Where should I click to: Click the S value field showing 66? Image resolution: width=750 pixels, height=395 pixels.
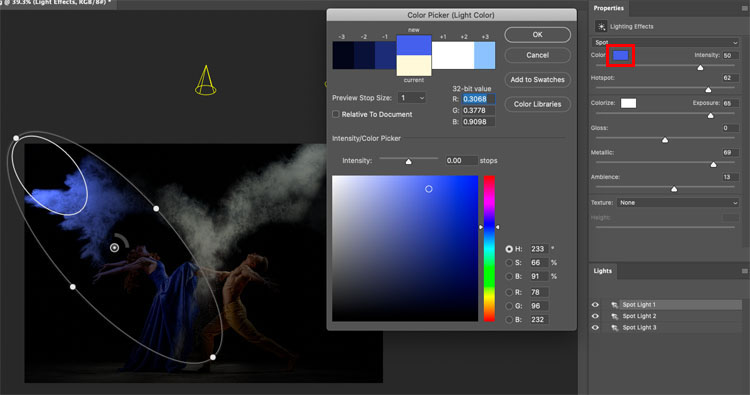[539, 263]
